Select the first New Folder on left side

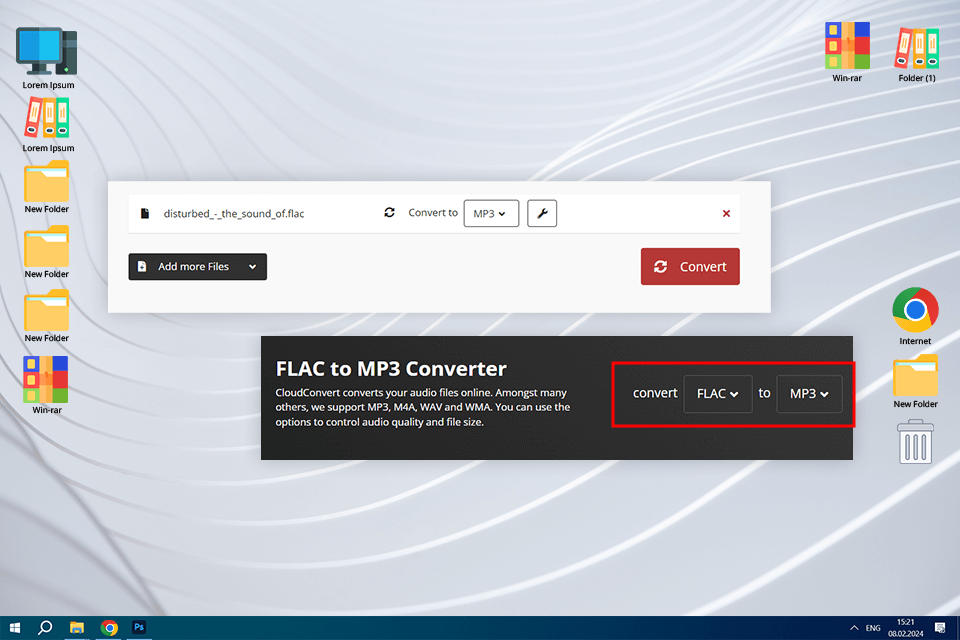point(47,187)
